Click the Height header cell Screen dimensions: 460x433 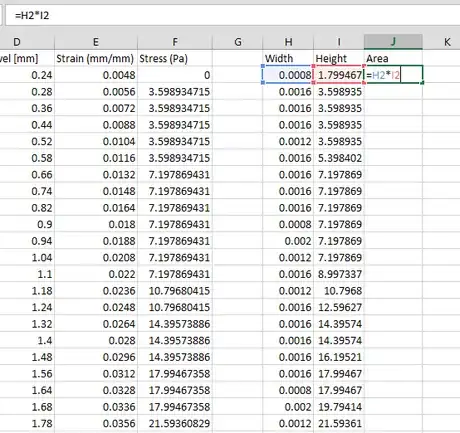(x=339, y=58)
